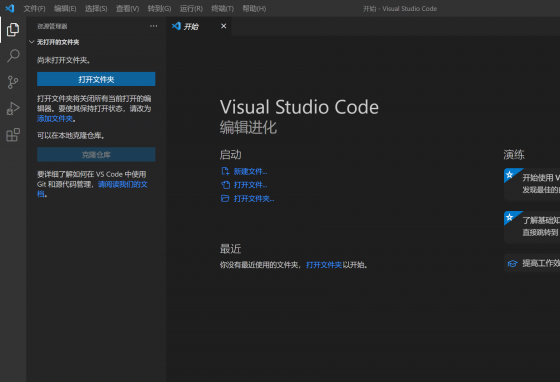This screenshot has width=560, height=382.
Task: Click the 新建文件... link
Action: point(250,171)
